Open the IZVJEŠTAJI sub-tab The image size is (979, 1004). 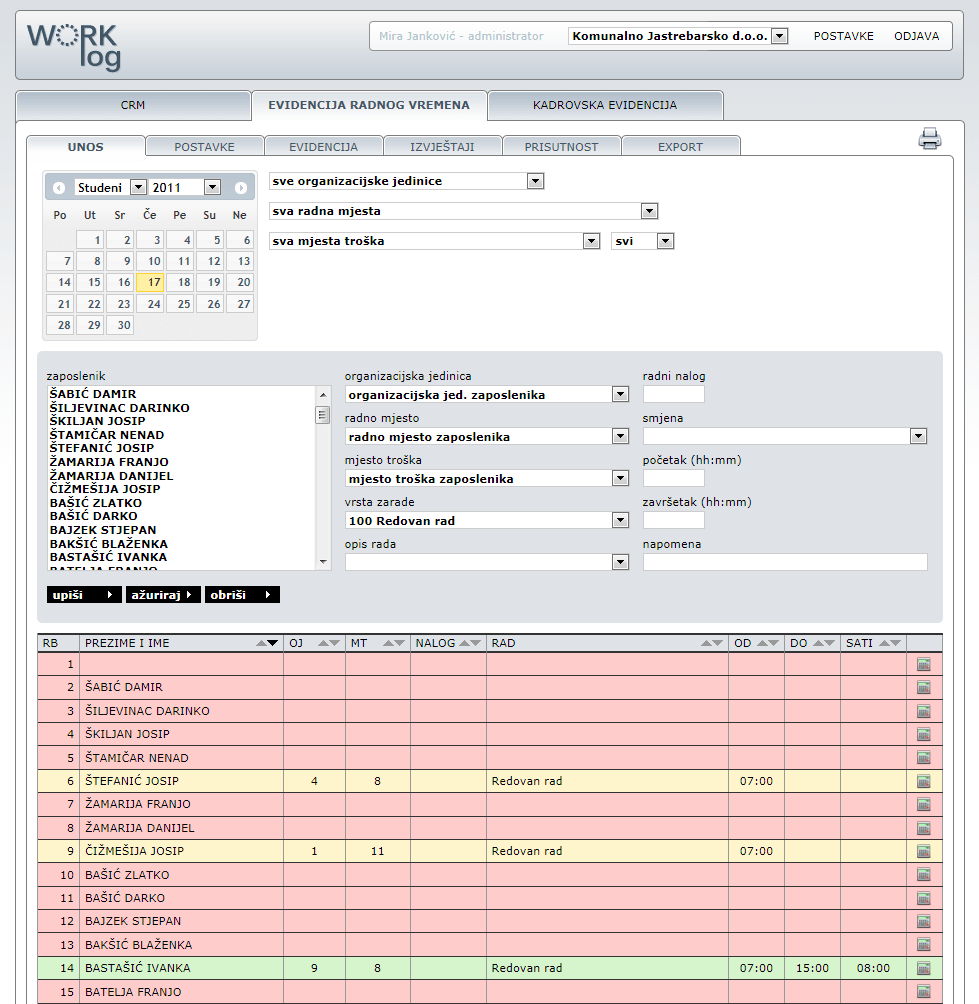tap(442, 147)
